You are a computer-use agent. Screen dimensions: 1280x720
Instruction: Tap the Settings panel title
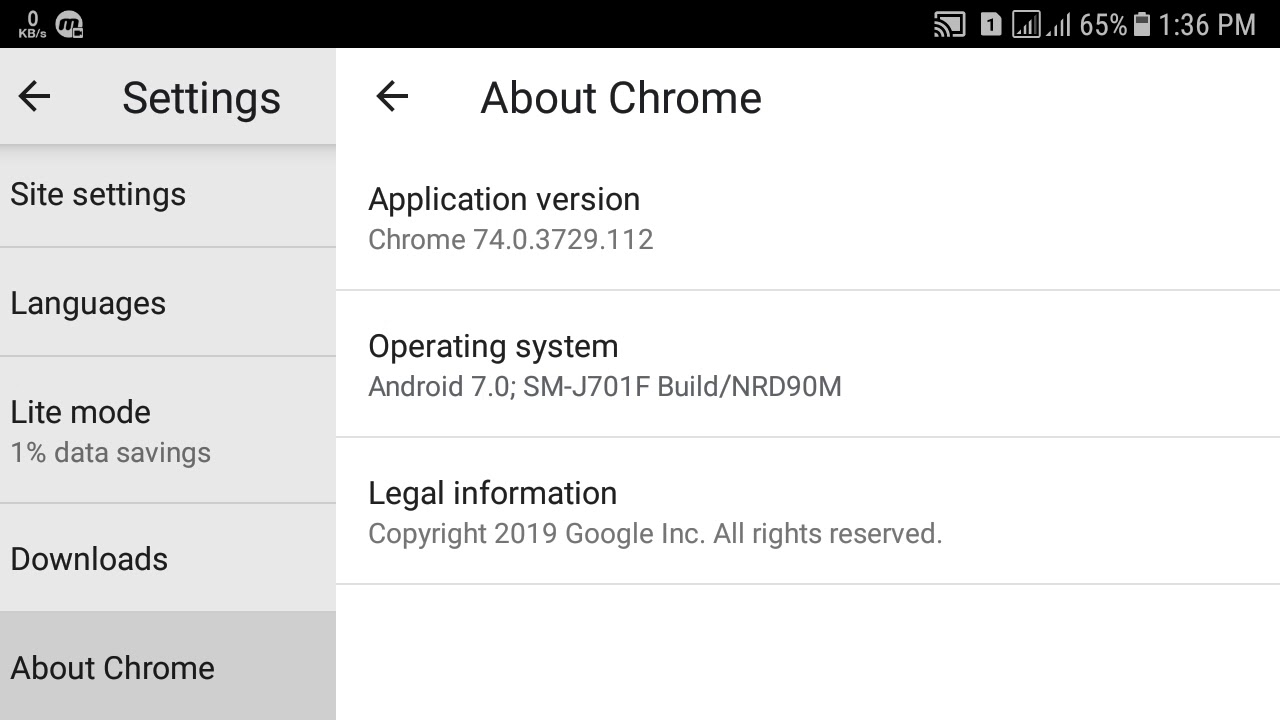tap(201, 98)
